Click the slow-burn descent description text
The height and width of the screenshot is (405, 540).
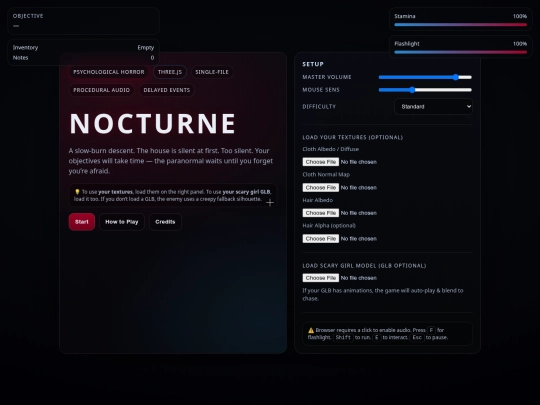tap(171, 161)
